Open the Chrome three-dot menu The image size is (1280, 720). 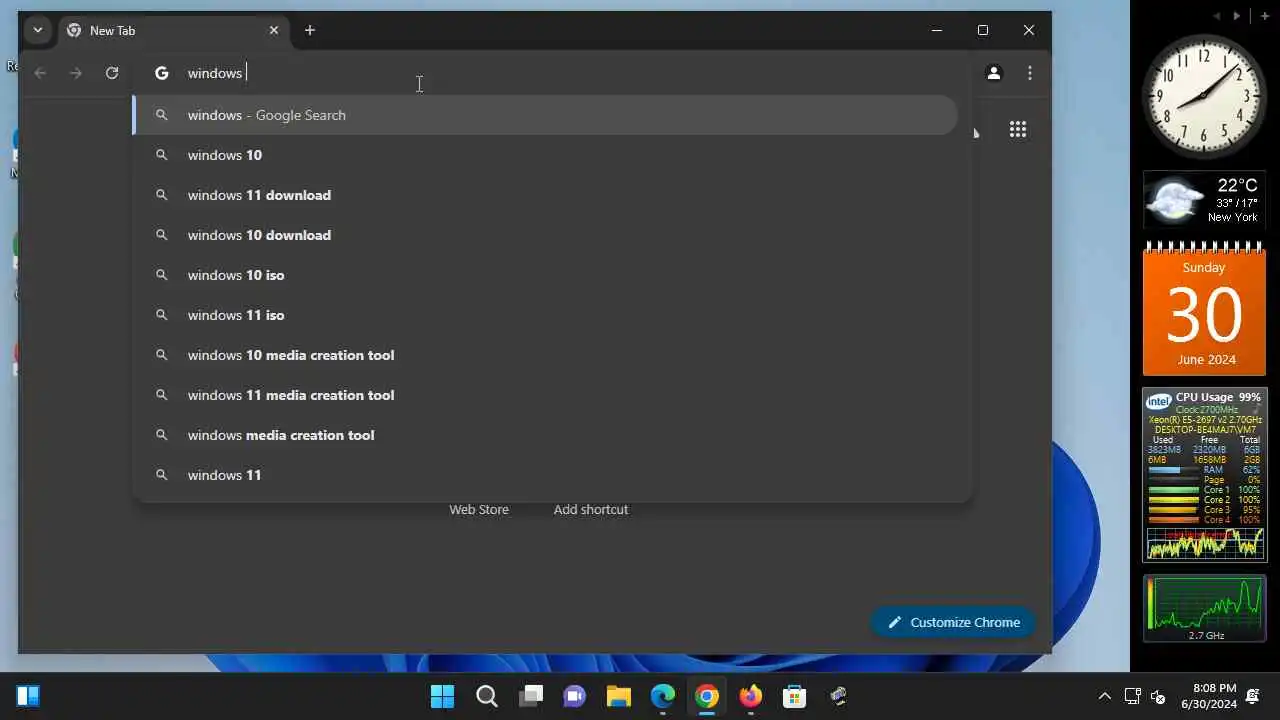[1030, 73]
